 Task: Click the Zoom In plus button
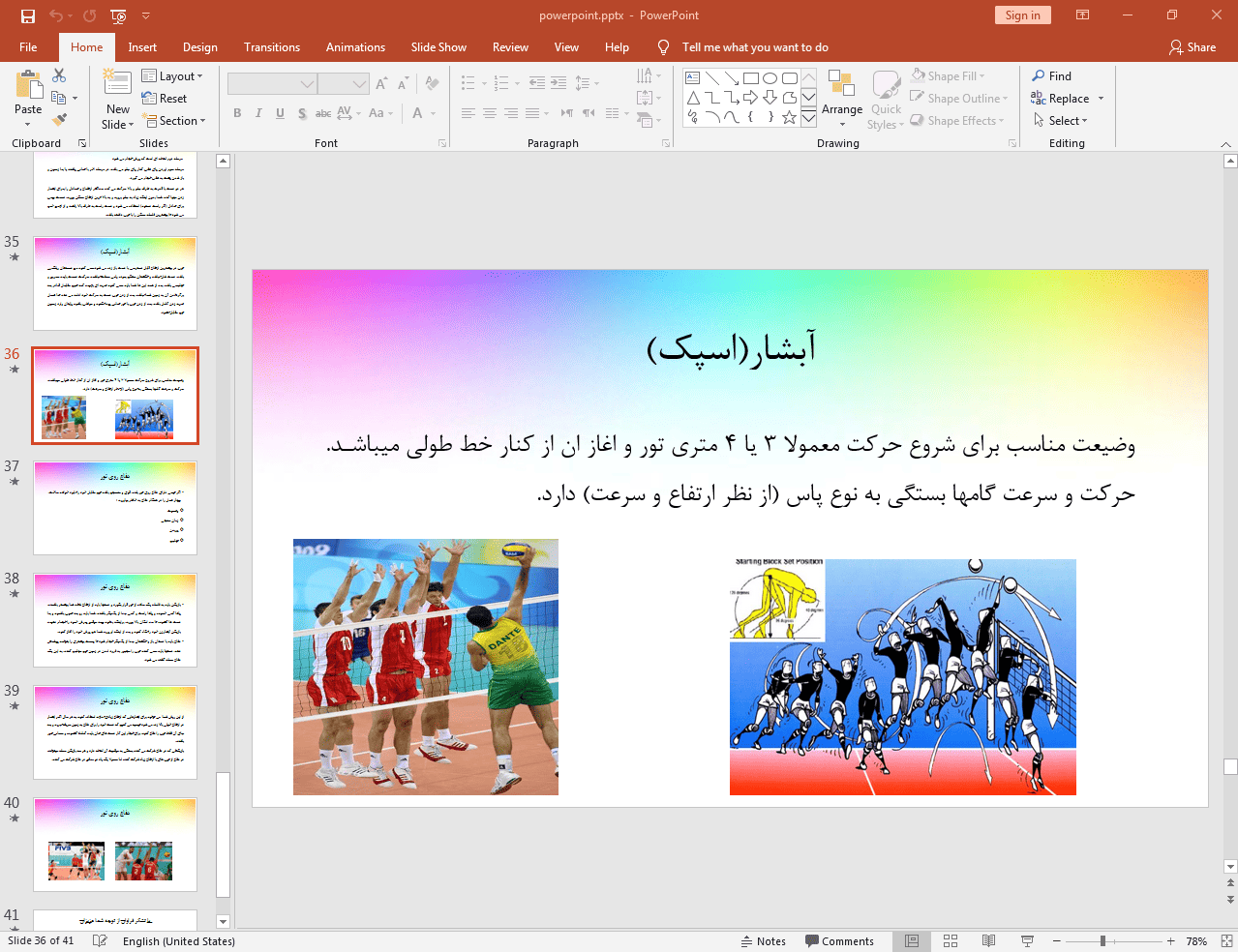pyautogui.click(x=1170, y=940)
